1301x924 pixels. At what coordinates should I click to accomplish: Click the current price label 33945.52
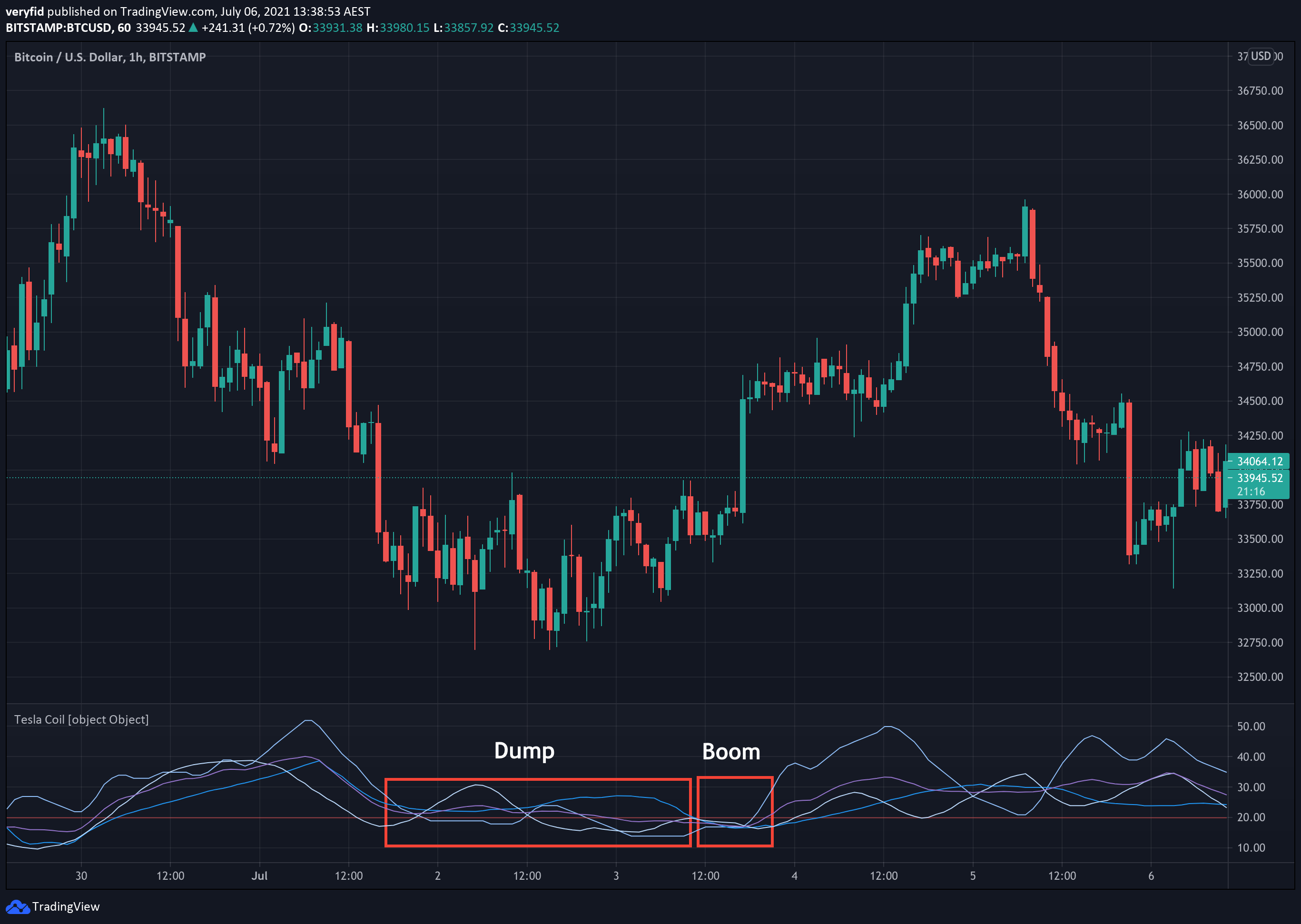tap(1260, 478)
